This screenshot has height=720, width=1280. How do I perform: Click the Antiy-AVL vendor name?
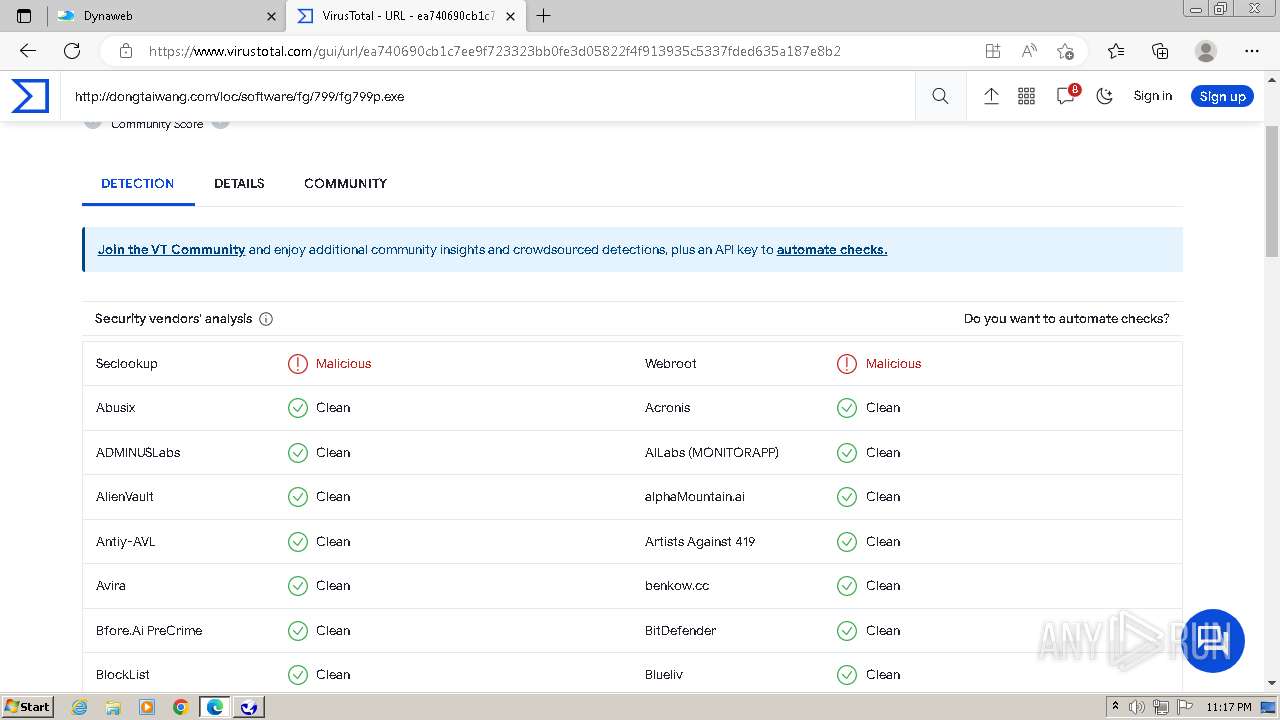pos(126,542)
